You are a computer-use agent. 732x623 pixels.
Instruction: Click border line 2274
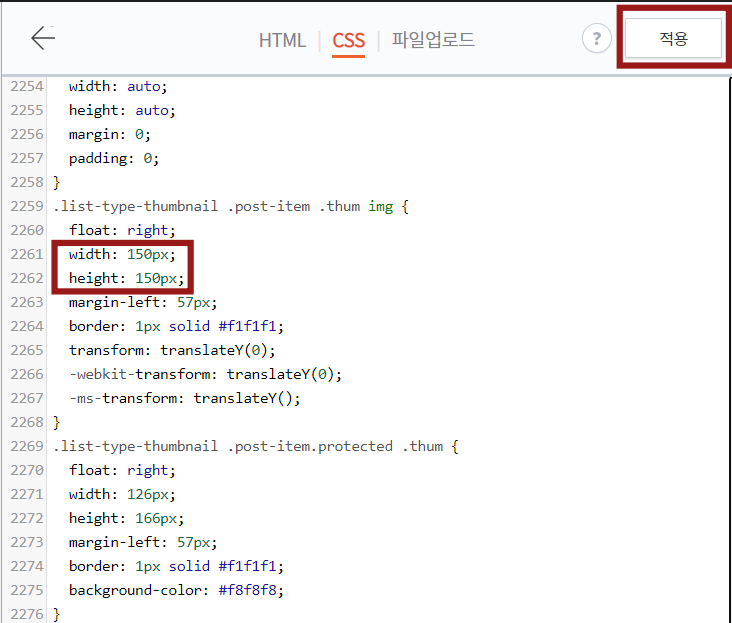pos(176,566)
